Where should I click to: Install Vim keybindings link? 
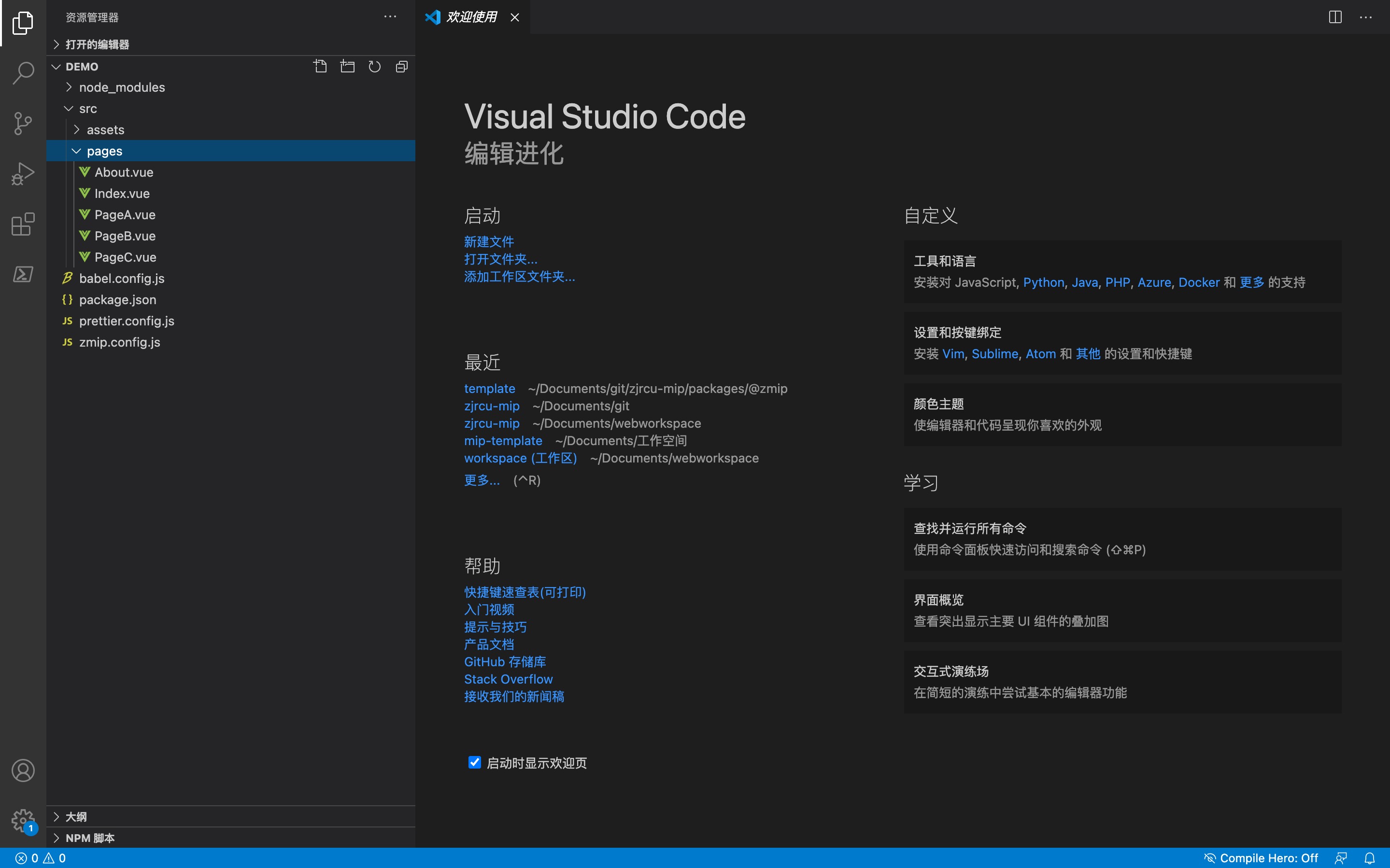953,354
